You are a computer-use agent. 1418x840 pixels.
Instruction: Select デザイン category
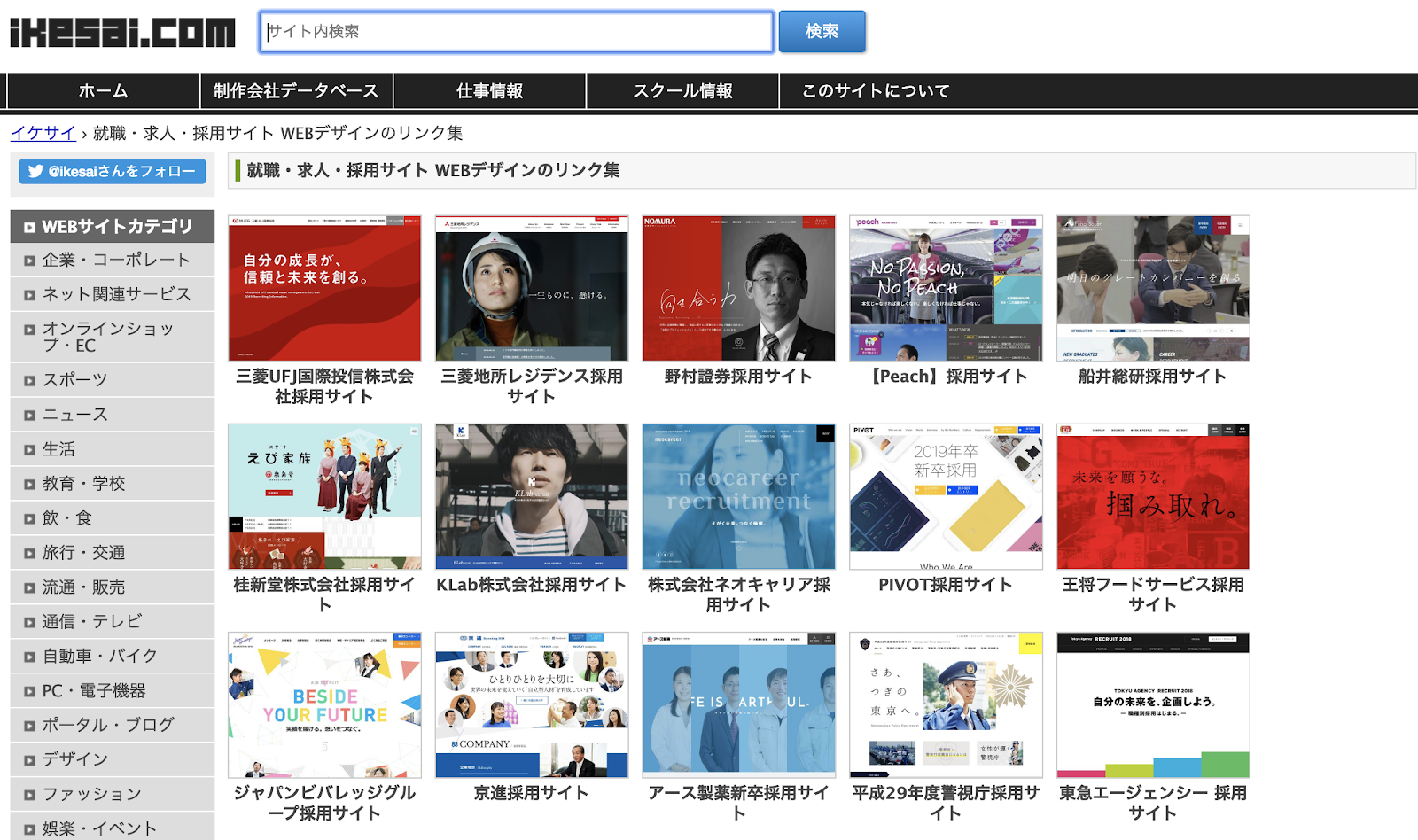113,759
